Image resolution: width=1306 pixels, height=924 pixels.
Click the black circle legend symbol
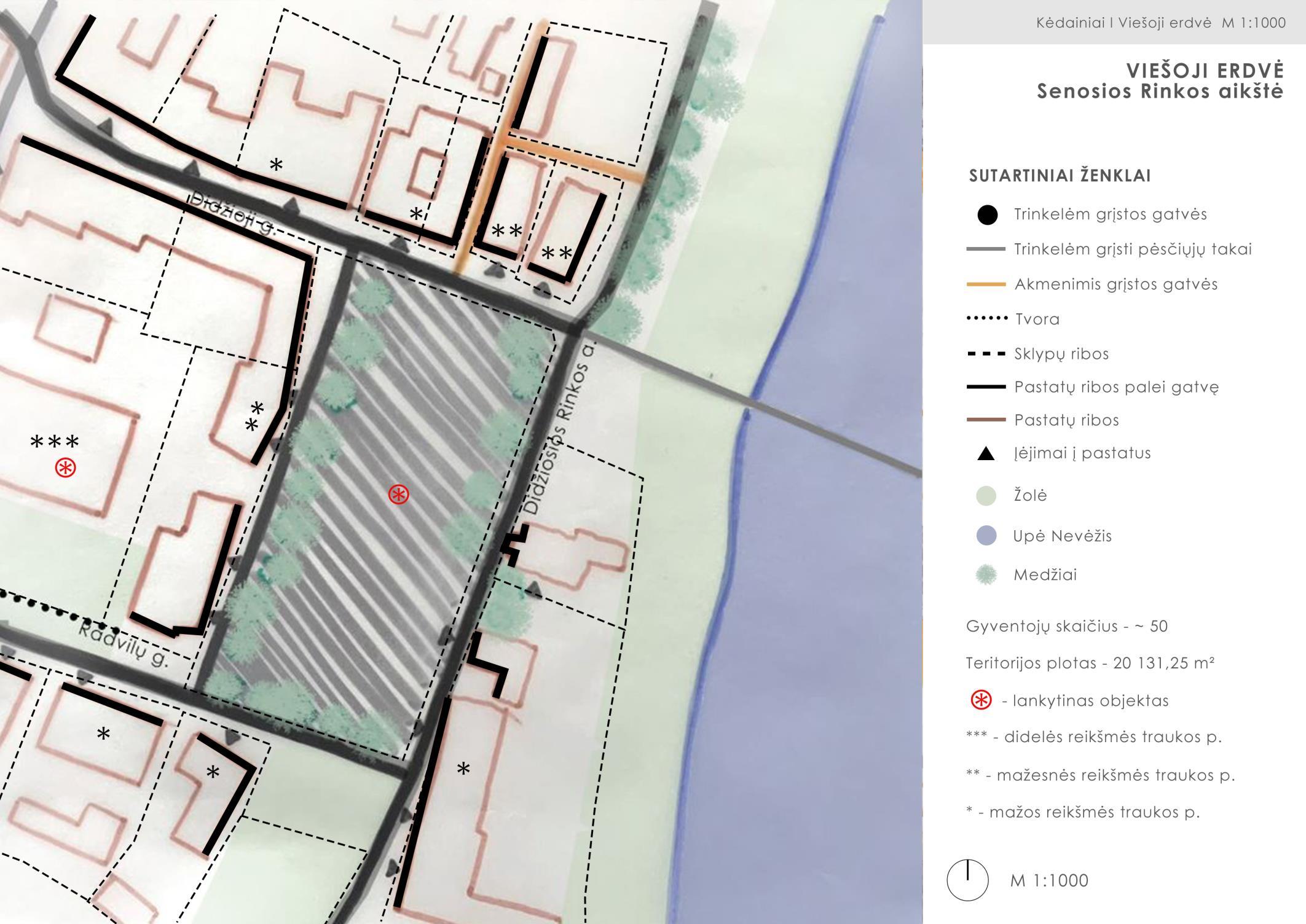tap(987, 215)
